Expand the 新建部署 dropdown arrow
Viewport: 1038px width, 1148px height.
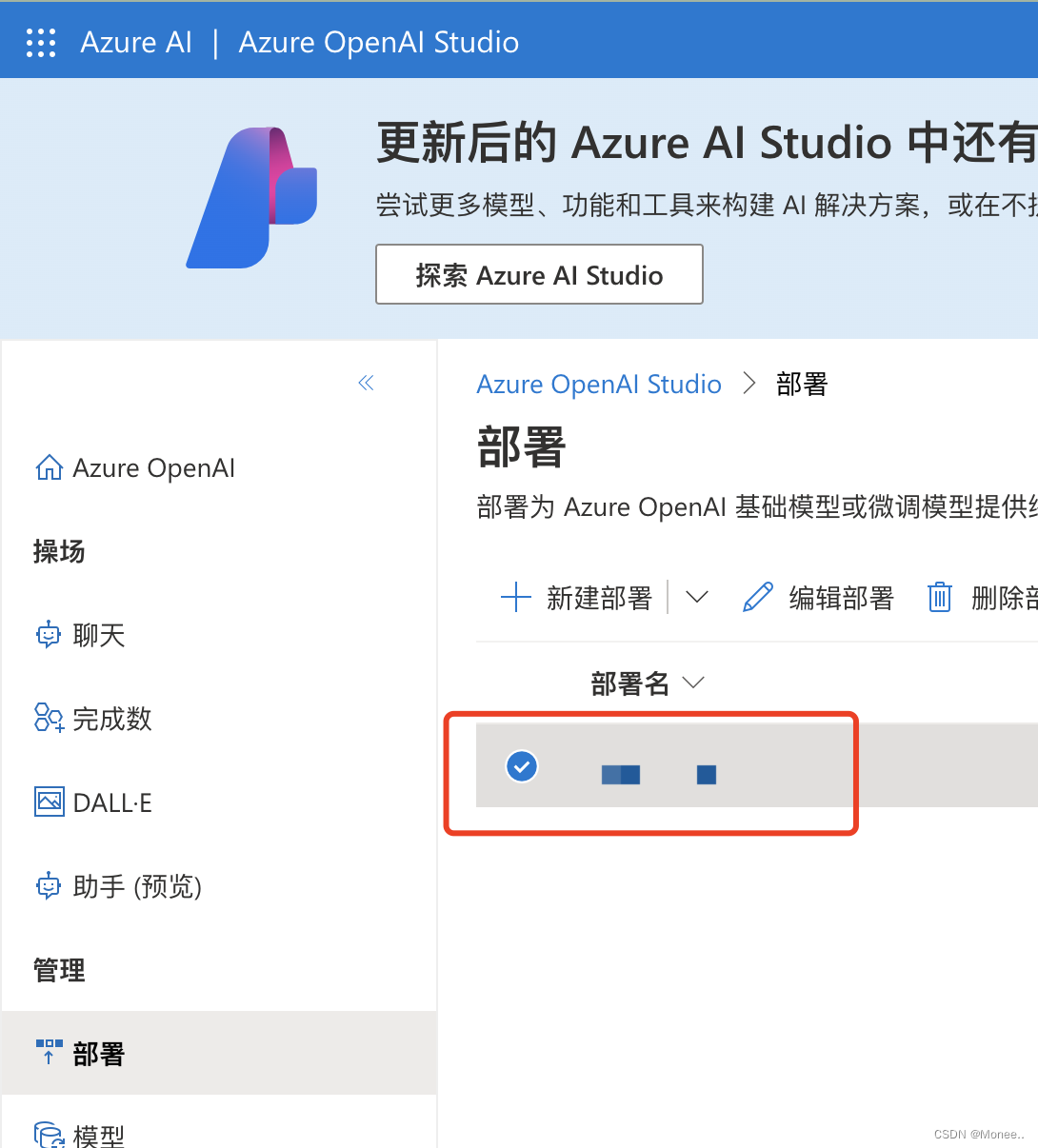pos(697,597)
